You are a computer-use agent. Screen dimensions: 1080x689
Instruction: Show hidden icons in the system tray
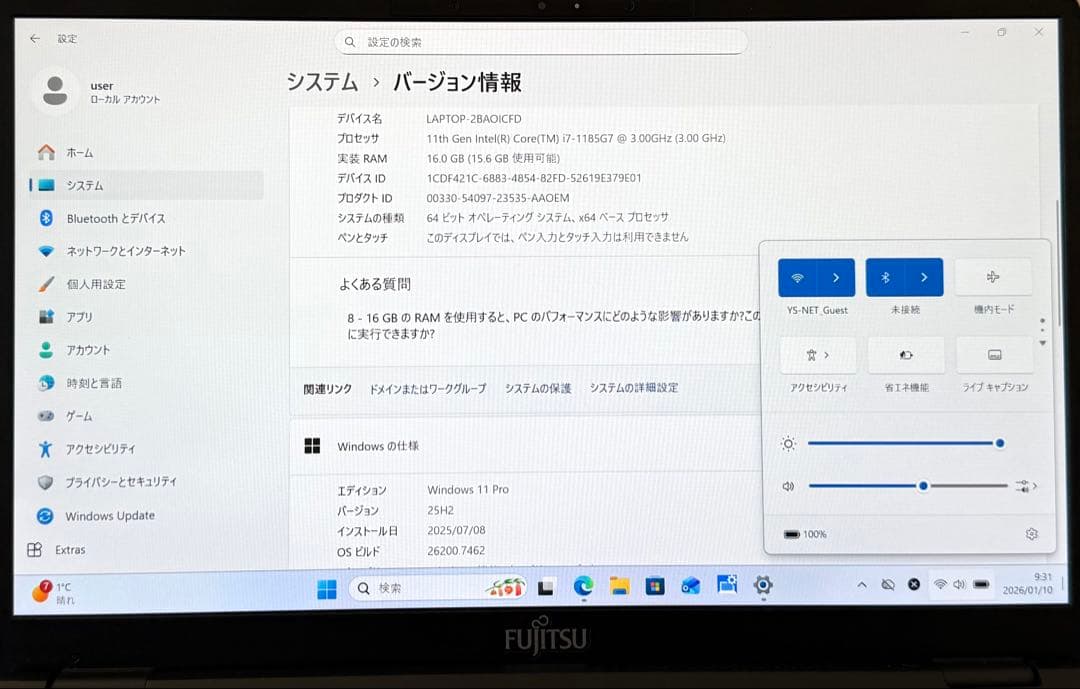861,584
